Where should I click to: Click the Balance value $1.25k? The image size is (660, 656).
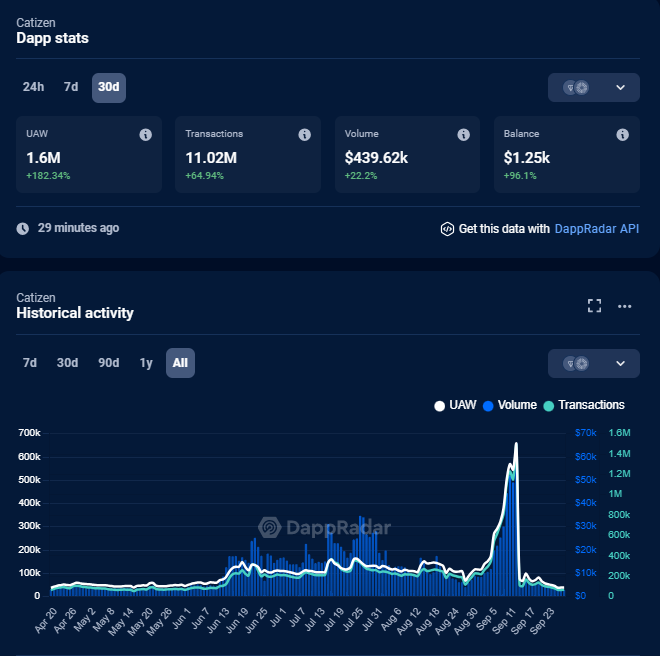[527, 158]
